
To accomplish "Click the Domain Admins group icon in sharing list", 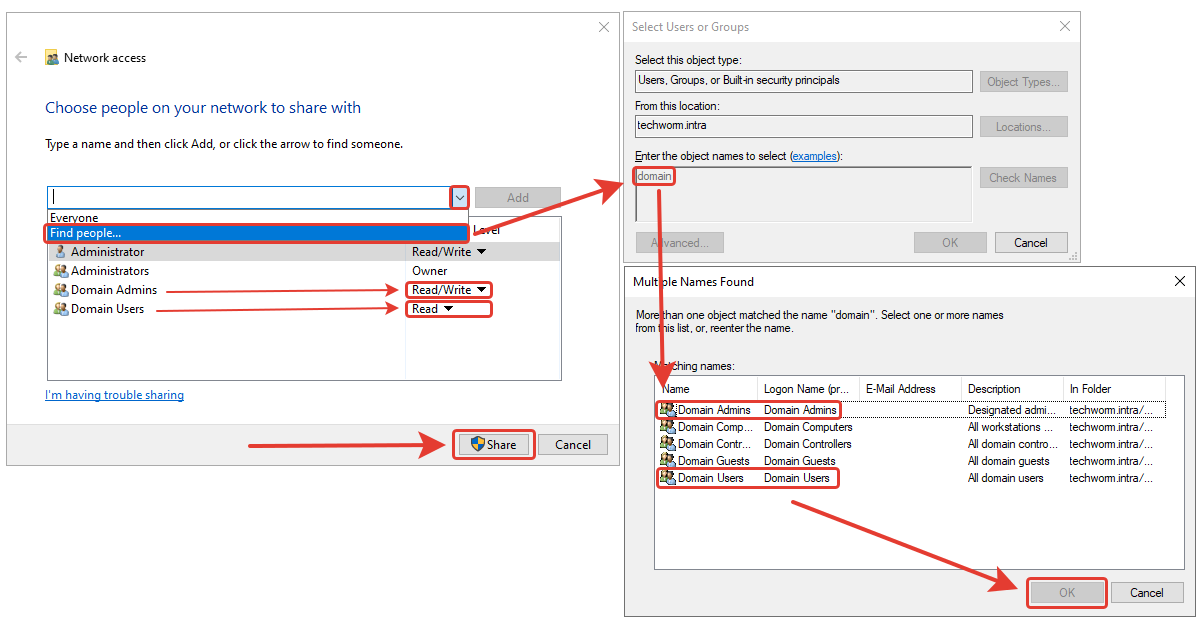I will pyautogui.click(x=60, y=290).
